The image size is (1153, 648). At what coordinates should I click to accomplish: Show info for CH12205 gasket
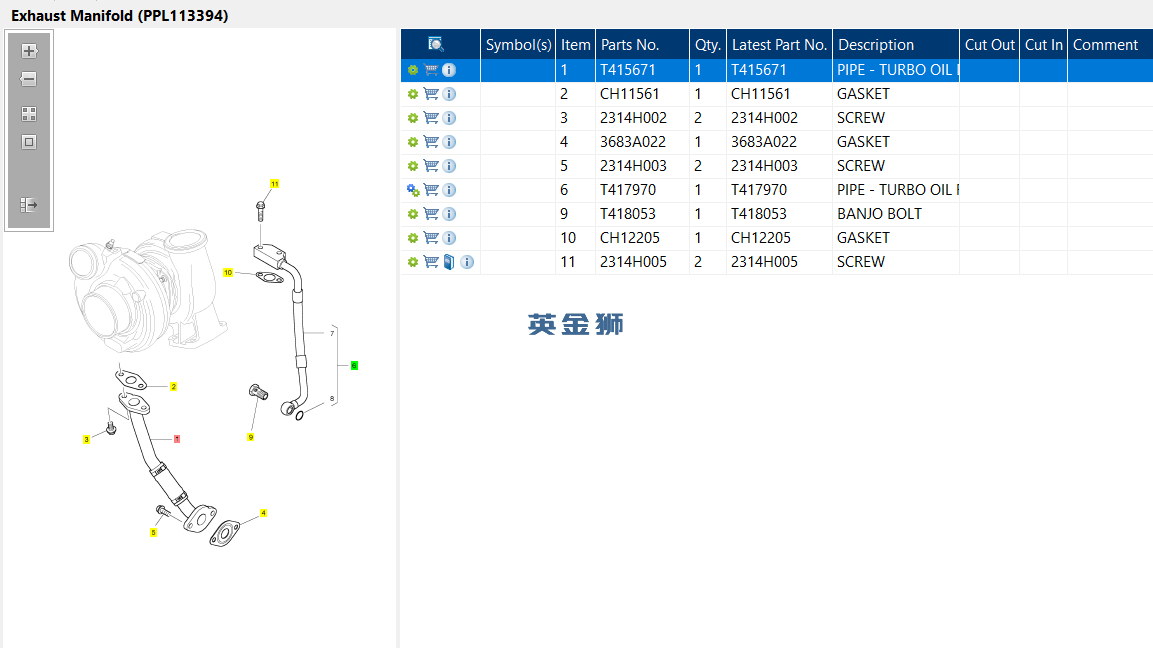point(449,238)
